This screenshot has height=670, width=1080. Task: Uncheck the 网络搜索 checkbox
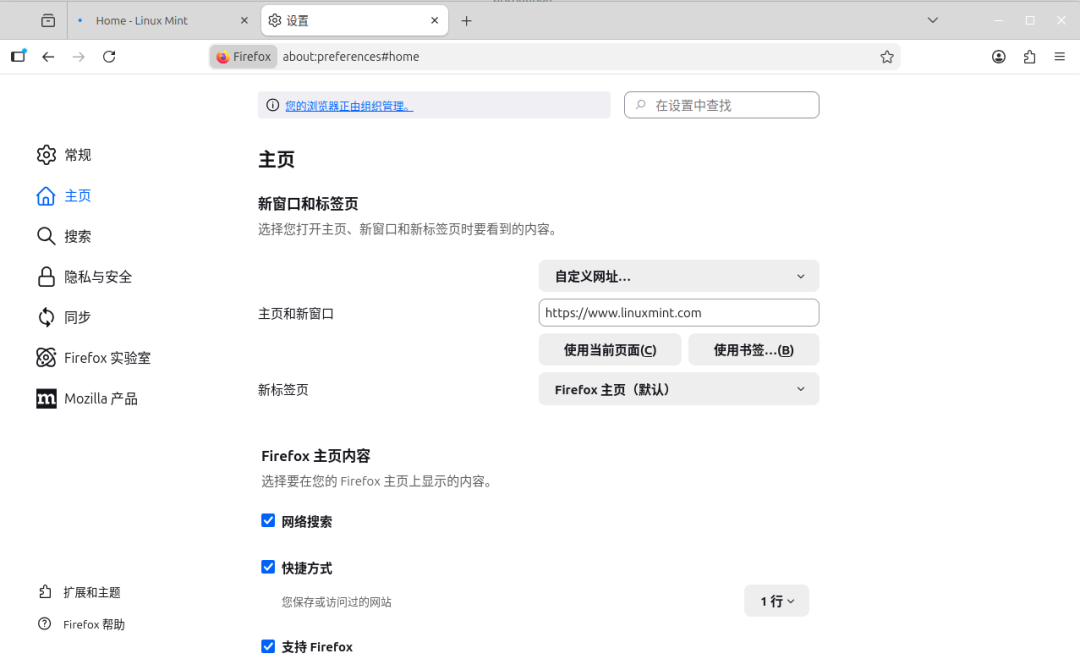pyautogui.click(x=268, y=521)
